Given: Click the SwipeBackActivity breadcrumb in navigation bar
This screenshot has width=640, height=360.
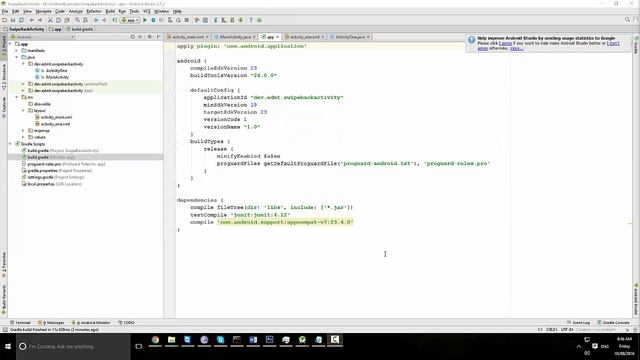Looking at the screenshot, I should click(x=24, y=29).
